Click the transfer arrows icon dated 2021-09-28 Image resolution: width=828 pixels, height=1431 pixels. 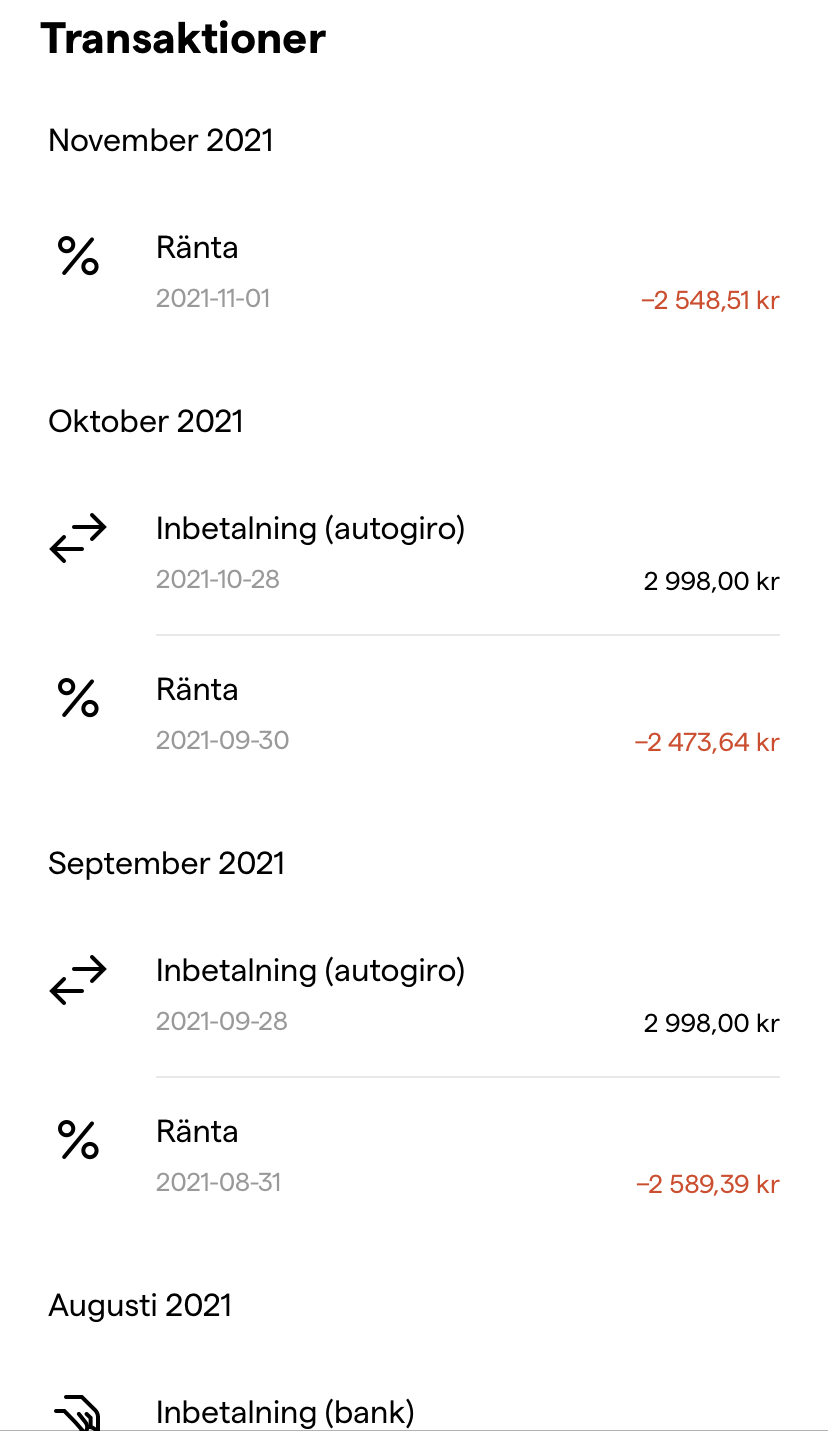point(78,980)
